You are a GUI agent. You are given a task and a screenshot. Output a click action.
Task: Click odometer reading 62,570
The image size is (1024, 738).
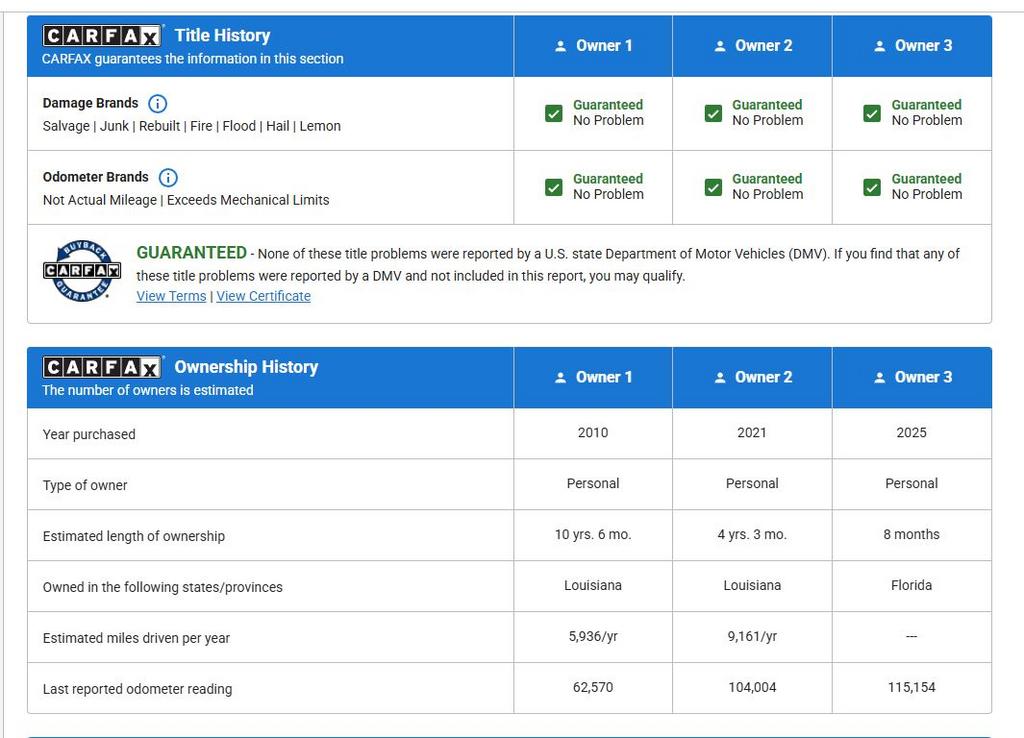click(593, 687)
